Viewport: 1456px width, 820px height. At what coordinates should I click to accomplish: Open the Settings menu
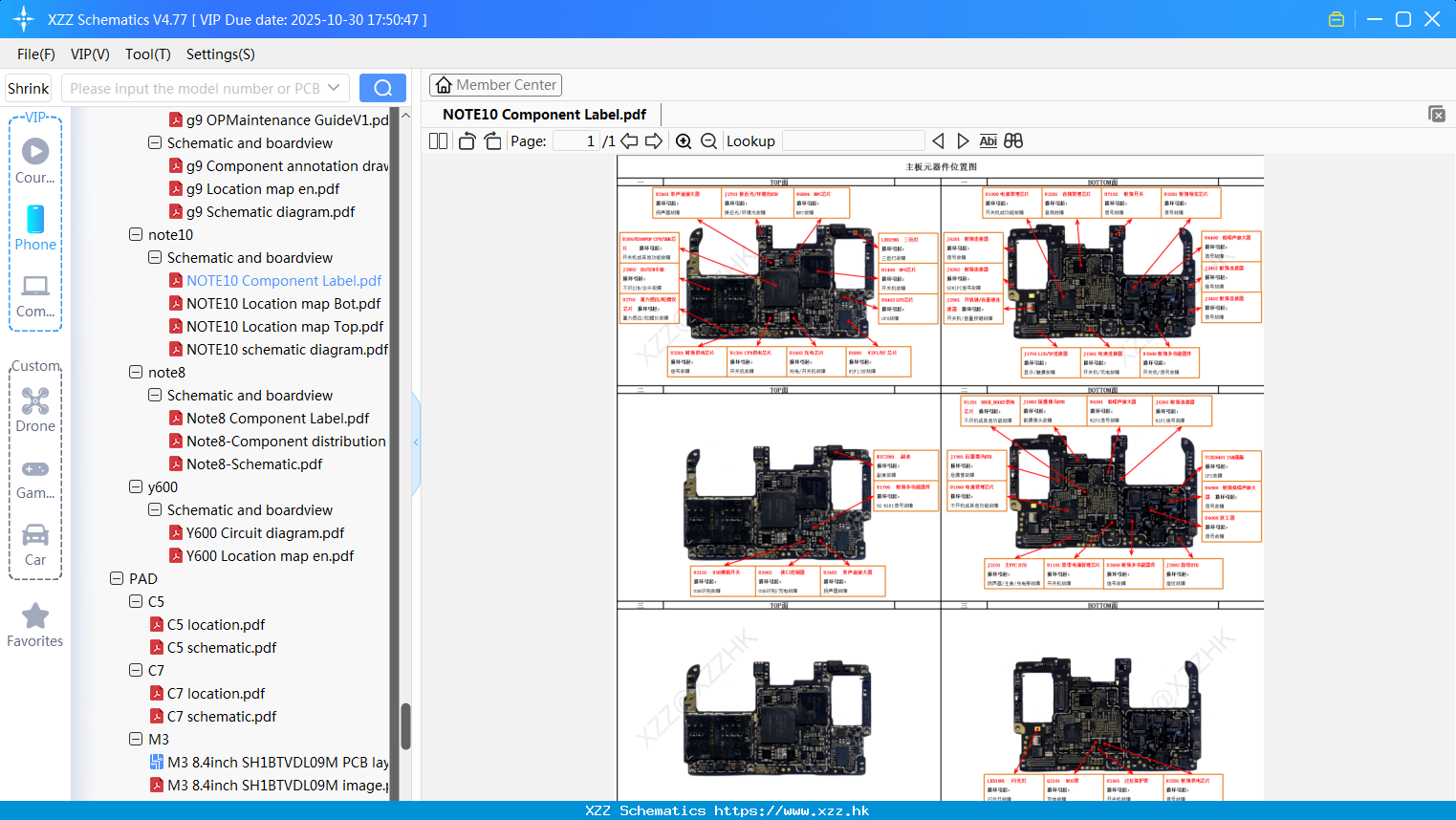click(220, 54)
